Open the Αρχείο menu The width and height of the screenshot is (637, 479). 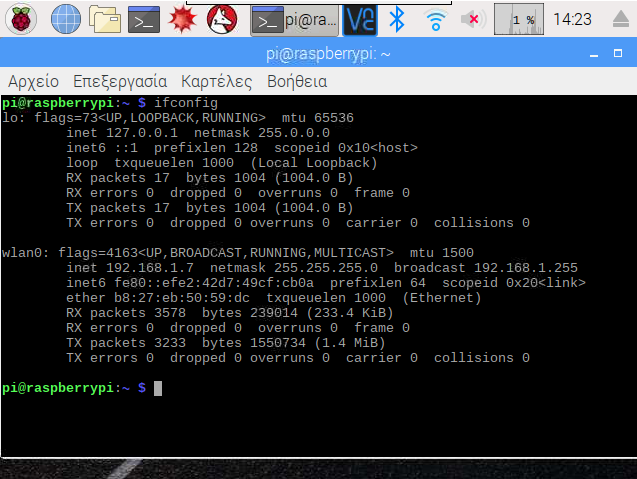33,82
